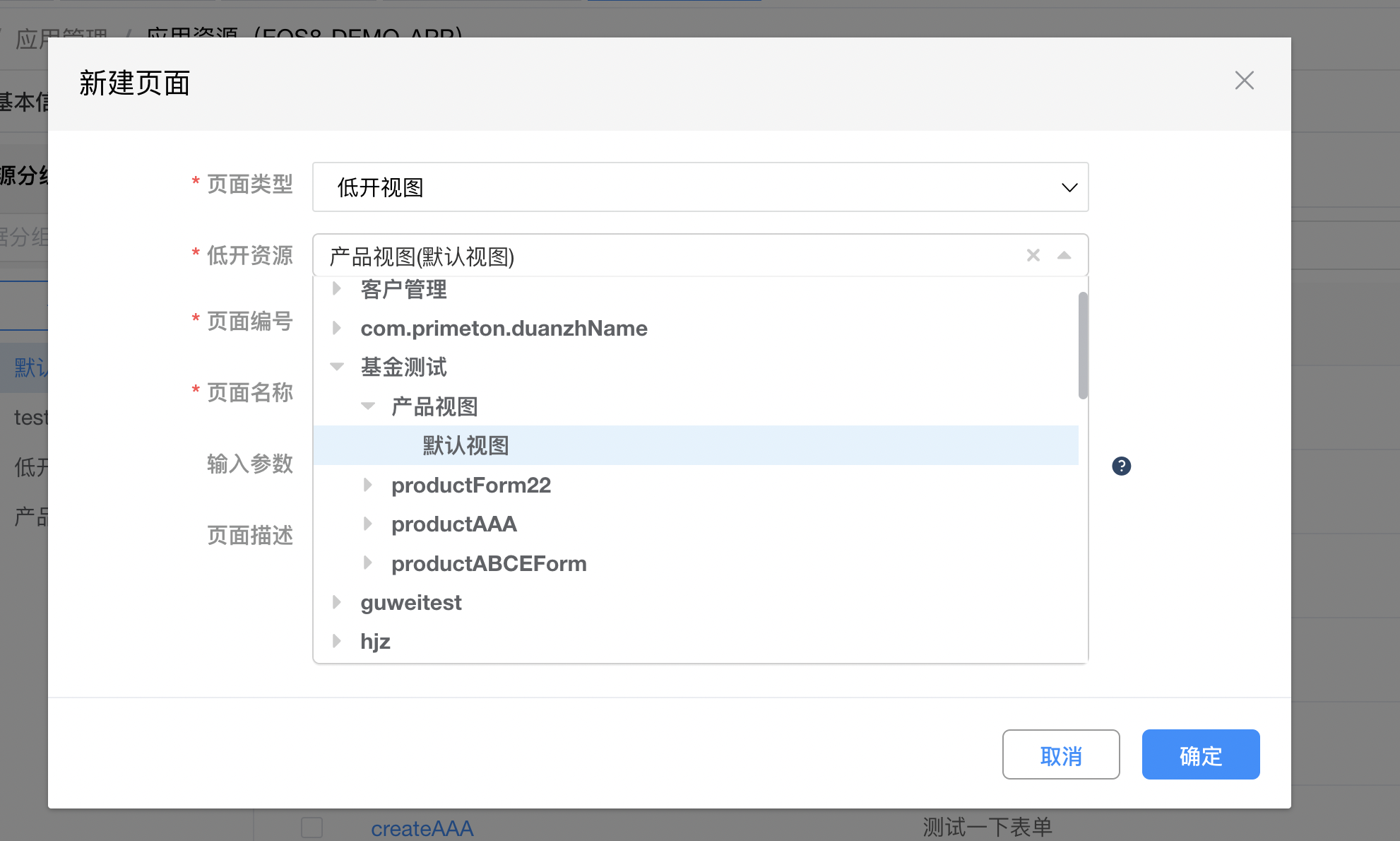The height and width of the screenshot is (841, 1400).
Task: Open the 页面类型 dropdown arrow
Action: click(1069, 187)
